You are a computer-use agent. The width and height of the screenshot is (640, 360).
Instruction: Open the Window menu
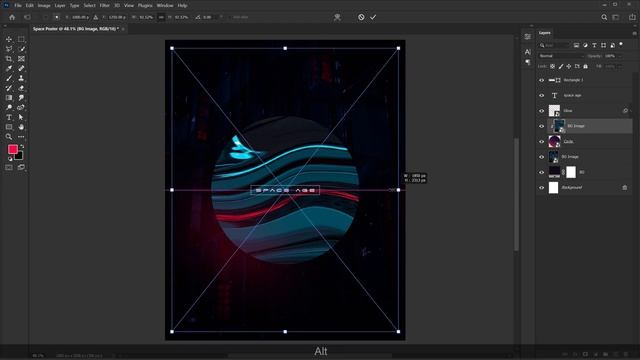tap(165, 6)
